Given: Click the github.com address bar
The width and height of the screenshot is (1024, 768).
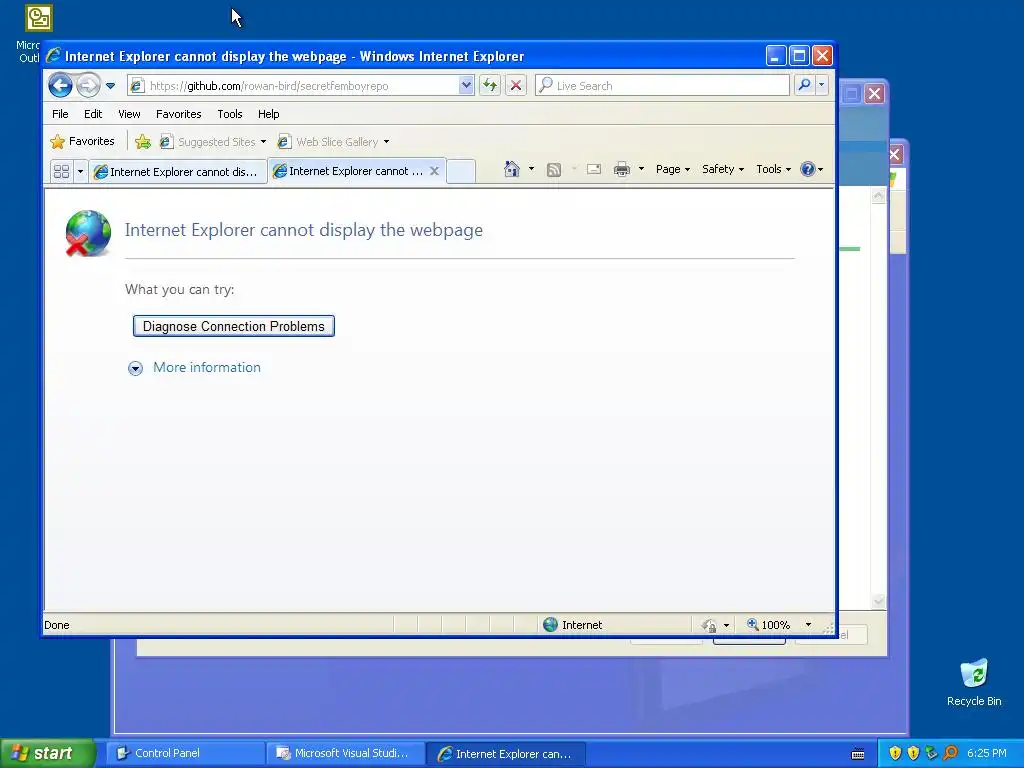Looking at the screenshot, I should [x=301, y=86].
